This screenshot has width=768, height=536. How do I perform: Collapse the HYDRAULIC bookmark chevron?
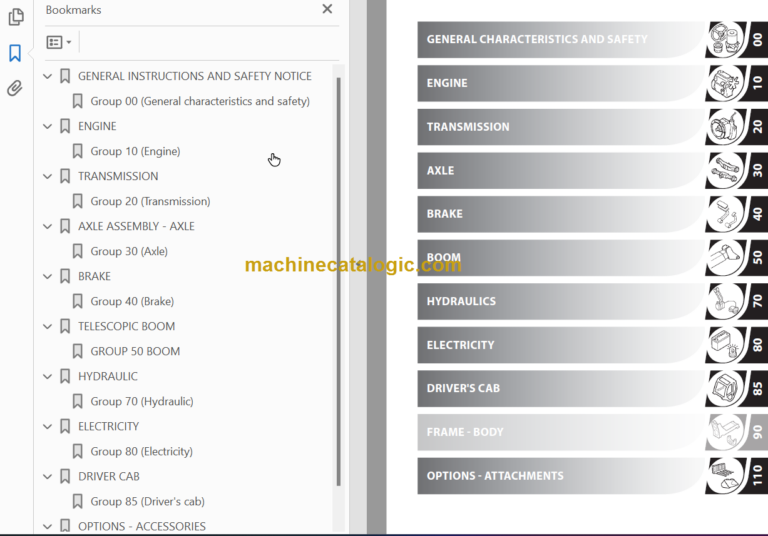[48, 376]
